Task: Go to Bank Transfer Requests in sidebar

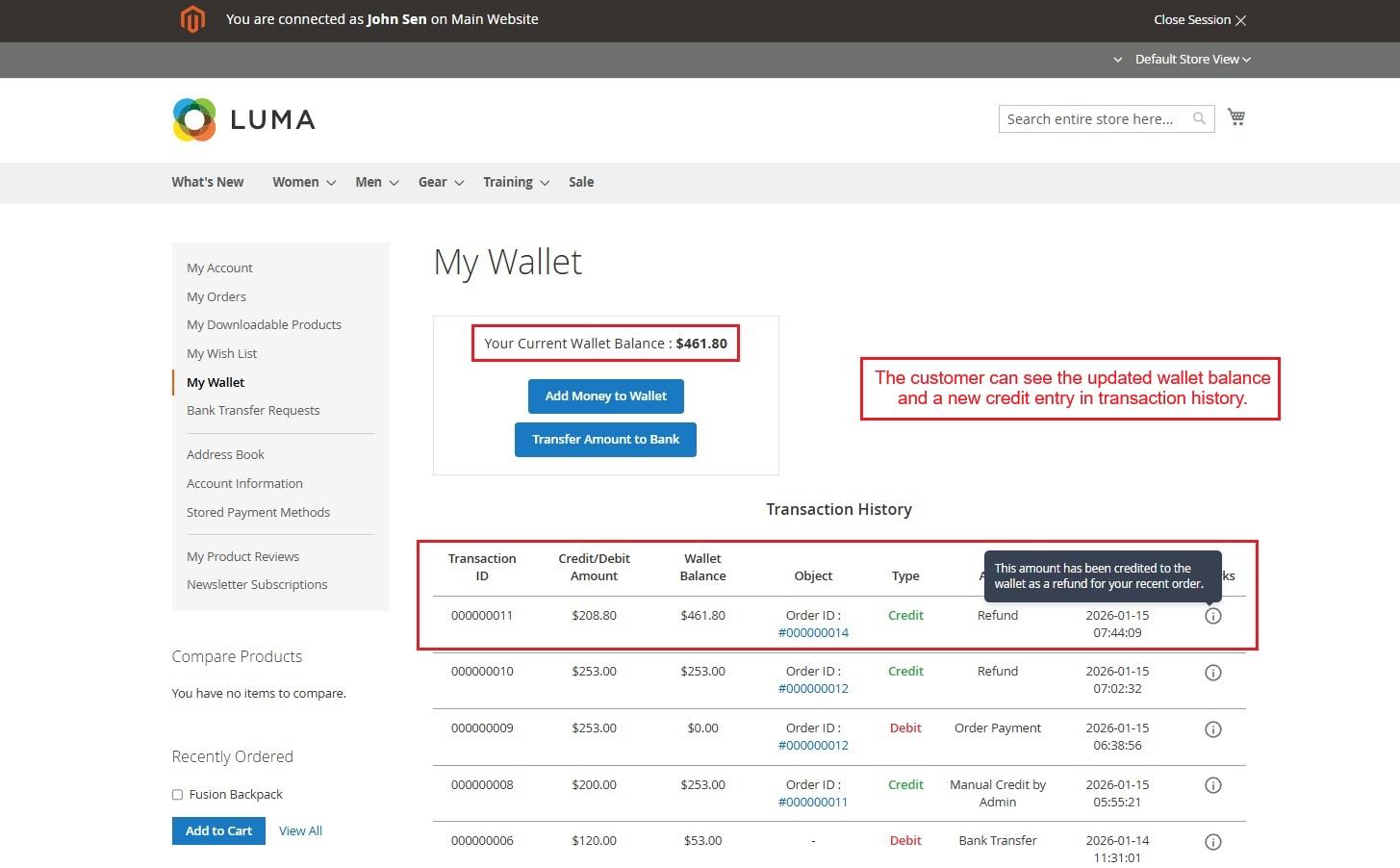Action: [x=253, y=410]
